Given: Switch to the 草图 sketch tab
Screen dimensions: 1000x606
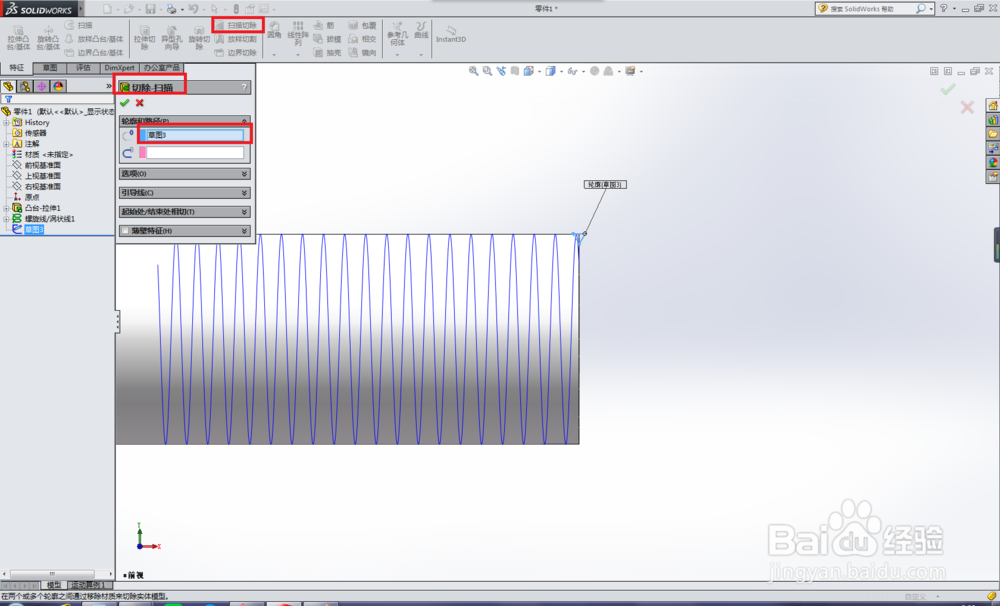Looking at the screenshot, I should coord(50,68).
